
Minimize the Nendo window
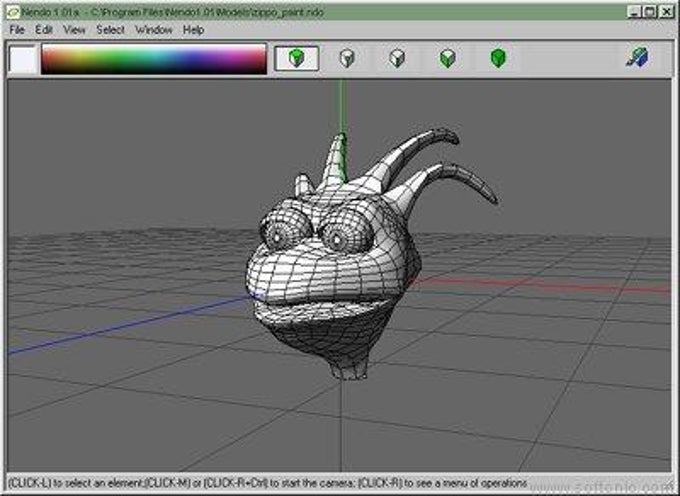coord(634,12)
